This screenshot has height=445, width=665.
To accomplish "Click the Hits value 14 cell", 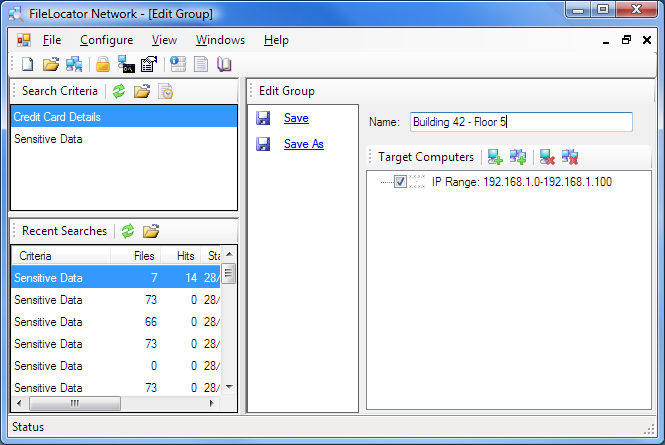I will [191, 278].
